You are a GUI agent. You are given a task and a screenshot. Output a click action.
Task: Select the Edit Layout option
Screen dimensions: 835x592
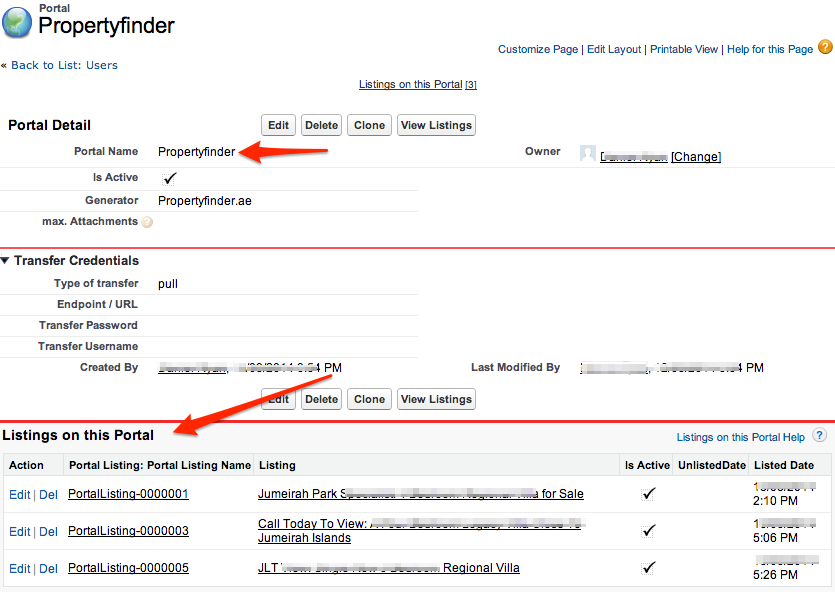point(613,48)
